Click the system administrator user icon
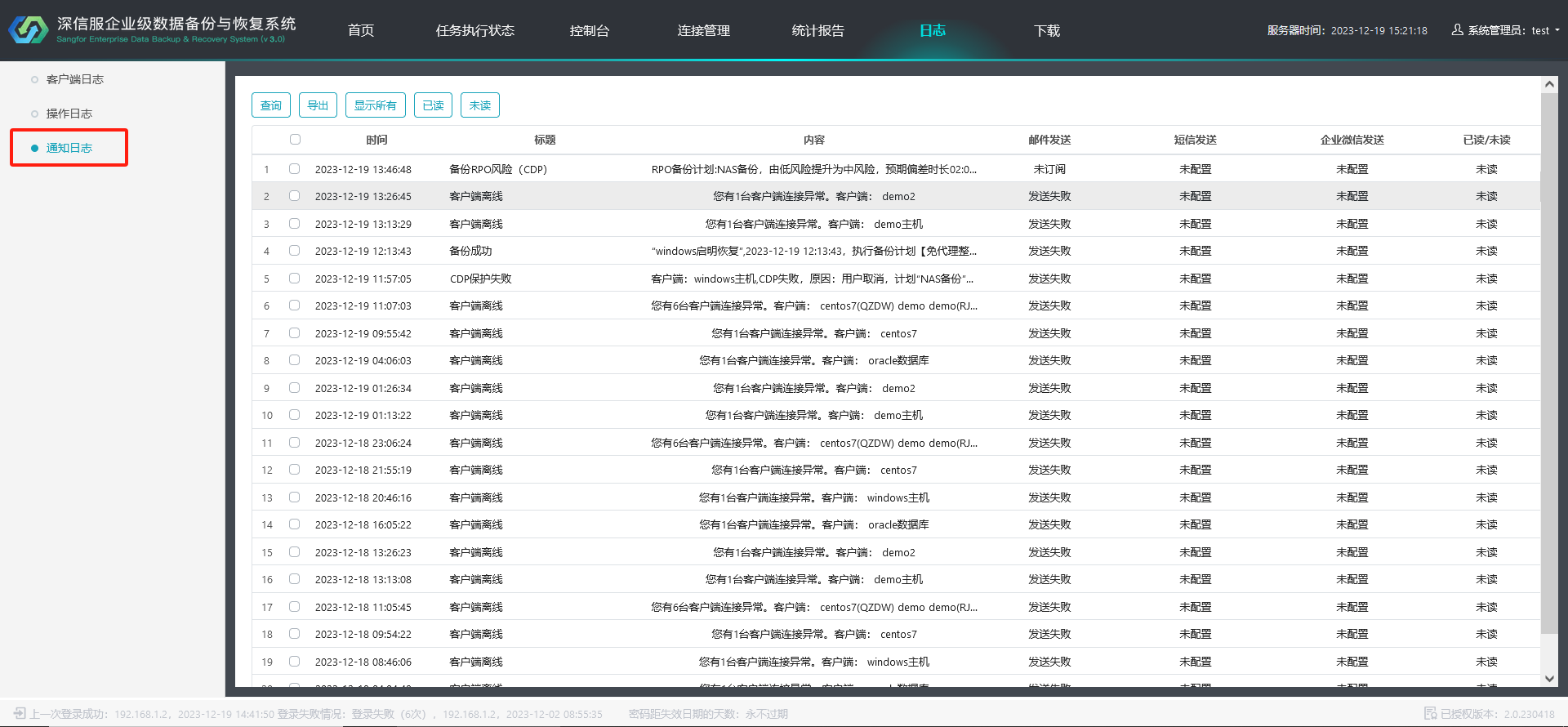This screenshot has height=727, width=1568. (1457, 30)
